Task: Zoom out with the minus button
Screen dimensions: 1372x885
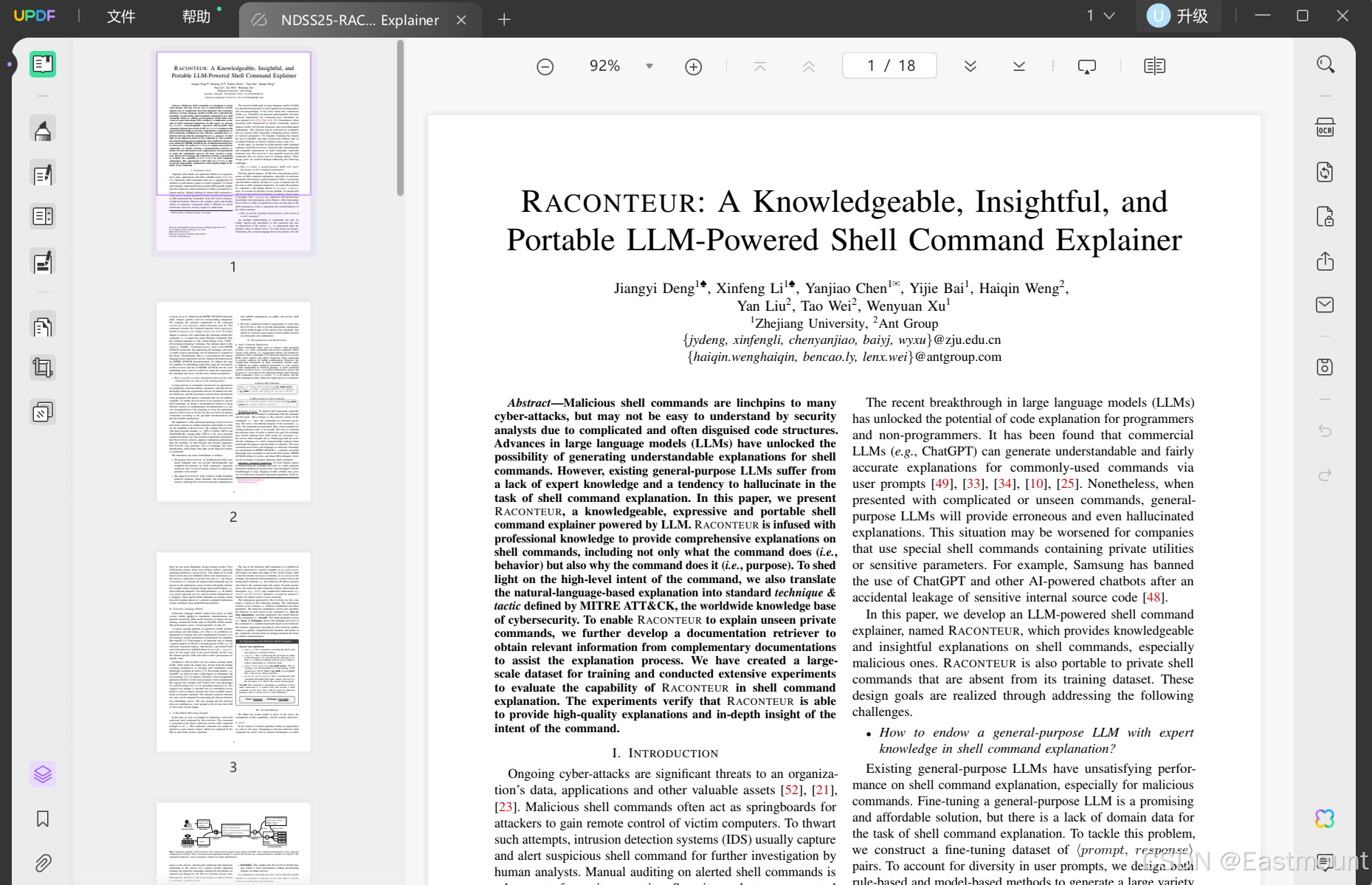Action: (x=545, y=66)
